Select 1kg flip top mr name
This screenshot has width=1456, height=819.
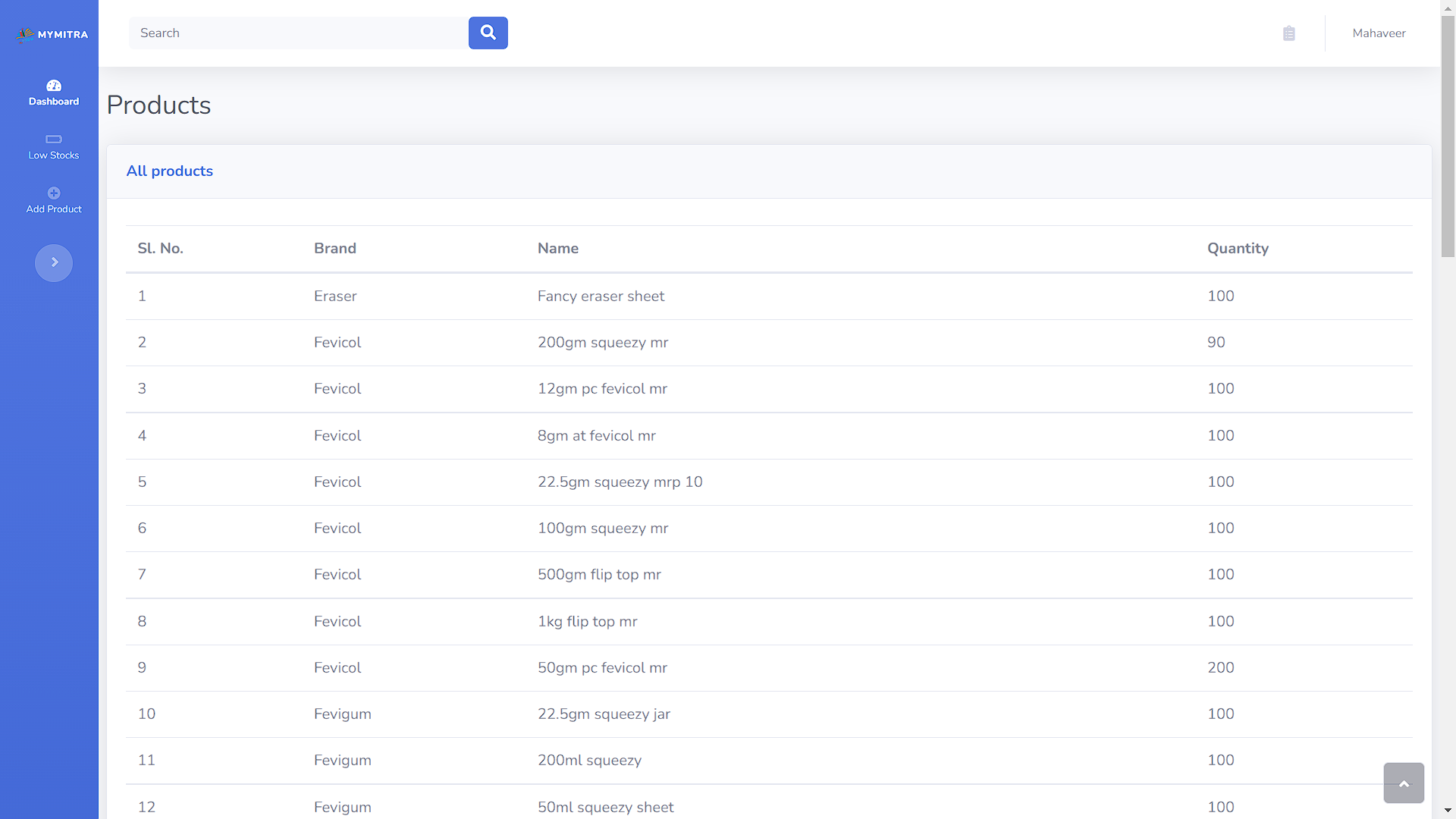pos(588,622)
